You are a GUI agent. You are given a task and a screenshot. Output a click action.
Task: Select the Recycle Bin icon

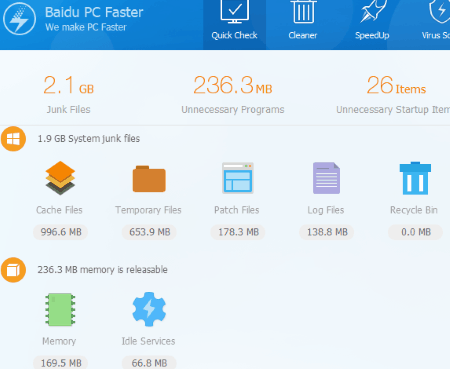point(415,178)
